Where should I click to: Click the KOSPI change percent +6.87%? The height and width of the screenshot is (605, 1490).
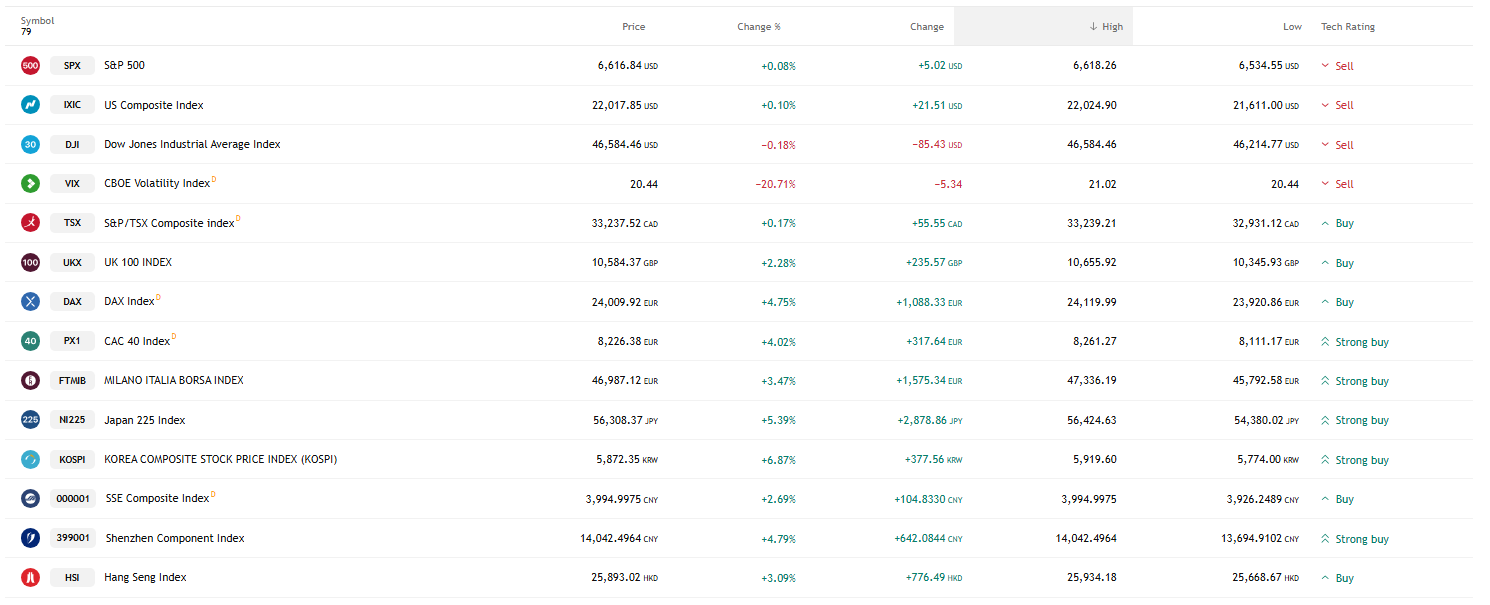[x=779, y=460]
